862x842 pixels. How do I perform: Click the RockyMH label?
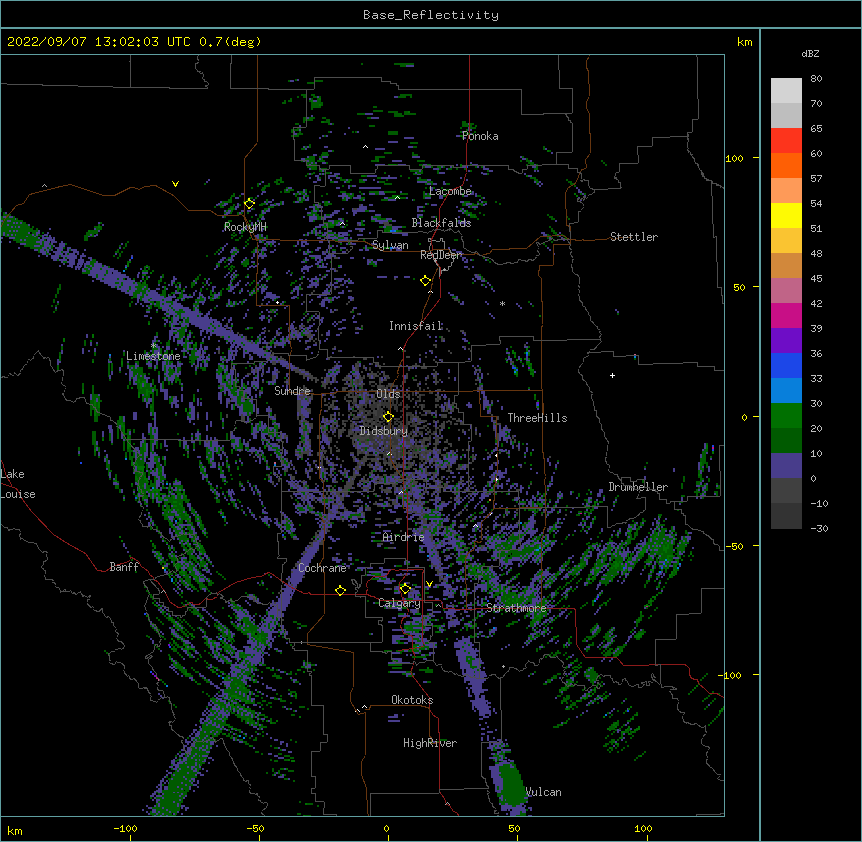coord(245,227)
